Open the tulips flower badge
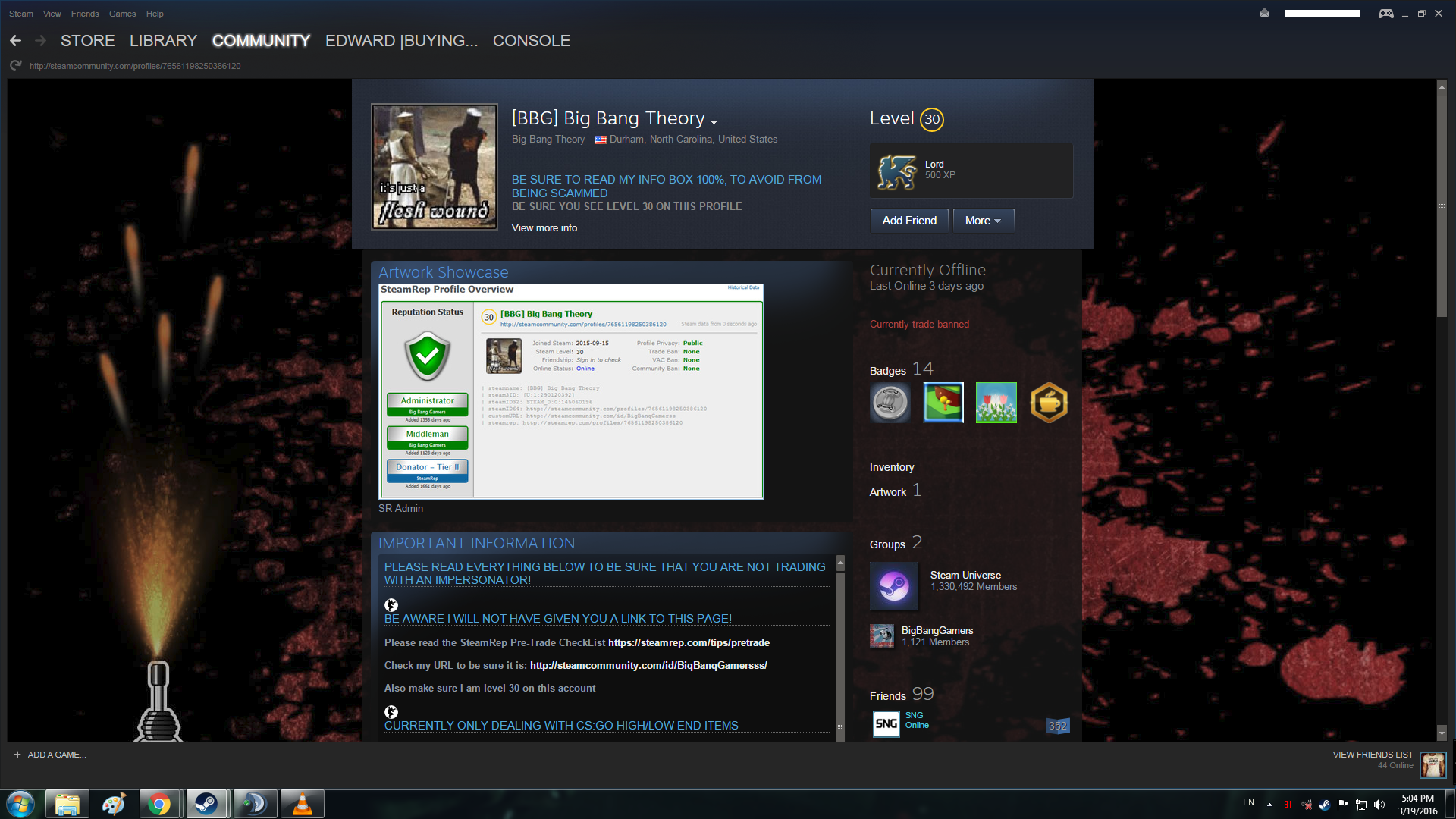Screen dimensions: 1456x819 (x=996, y=403)
